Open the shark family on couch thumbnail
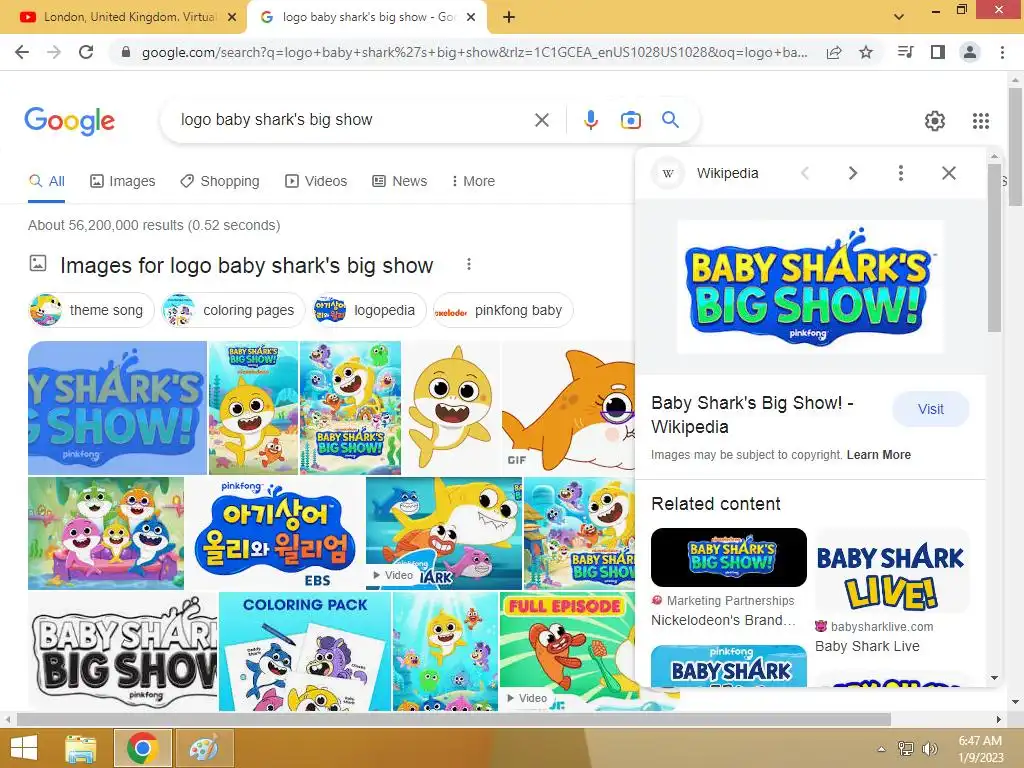 tap(106, 534)
